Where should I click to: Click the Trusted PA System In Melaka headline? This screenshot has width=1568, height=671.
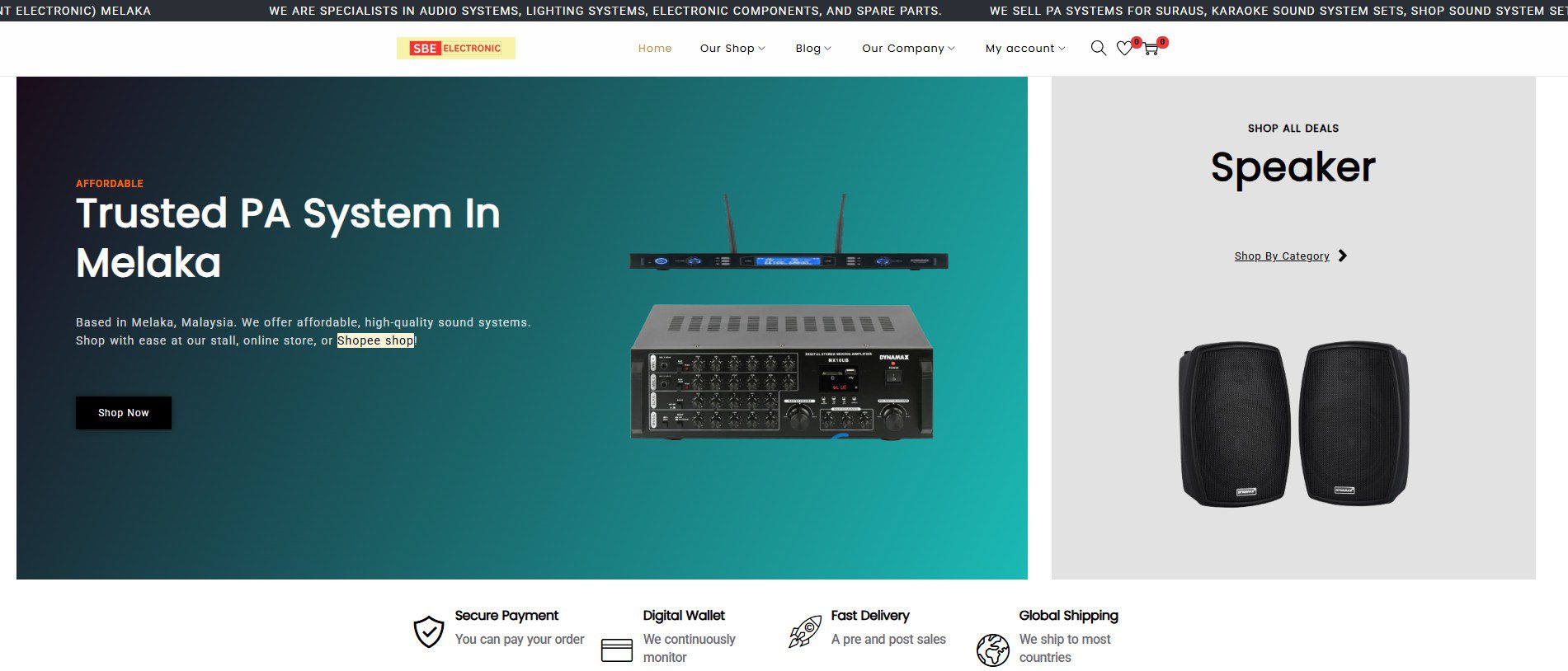288,238
